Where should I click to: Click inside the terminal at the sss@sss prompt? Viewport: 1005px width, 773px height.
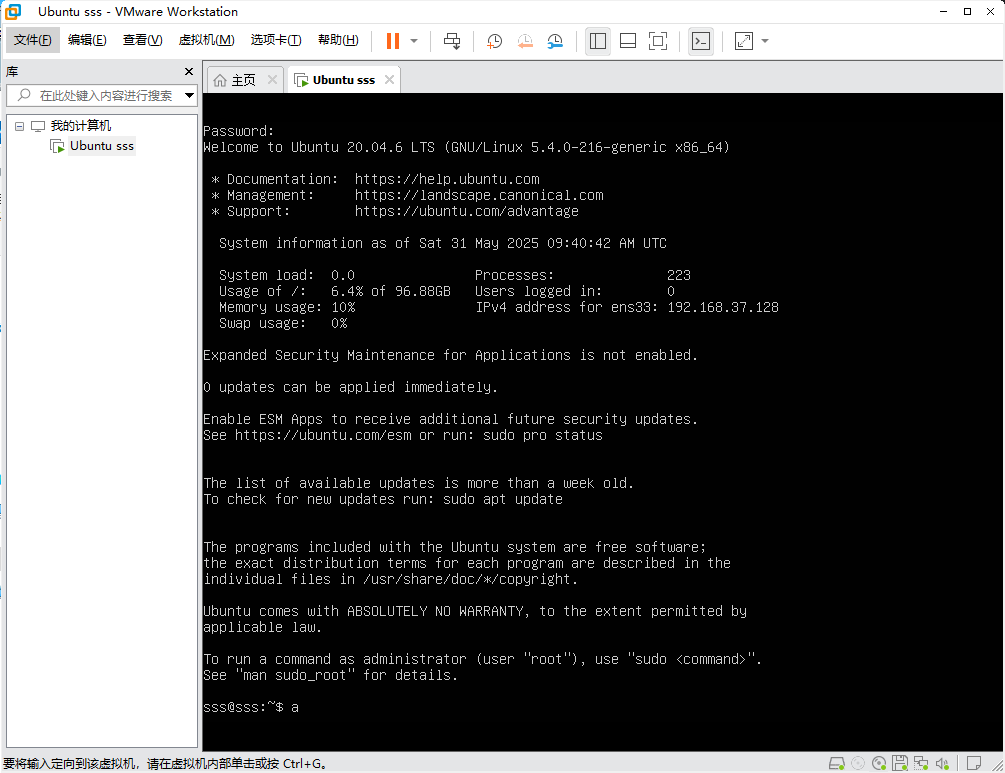(251, 708)
